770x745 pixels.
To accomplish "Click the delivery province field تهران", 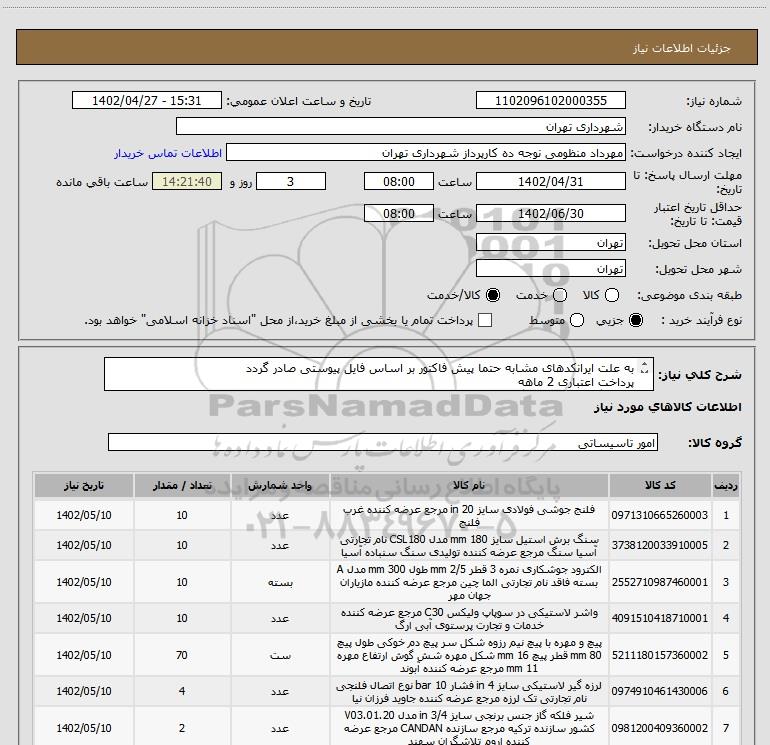I will (550, 242).
